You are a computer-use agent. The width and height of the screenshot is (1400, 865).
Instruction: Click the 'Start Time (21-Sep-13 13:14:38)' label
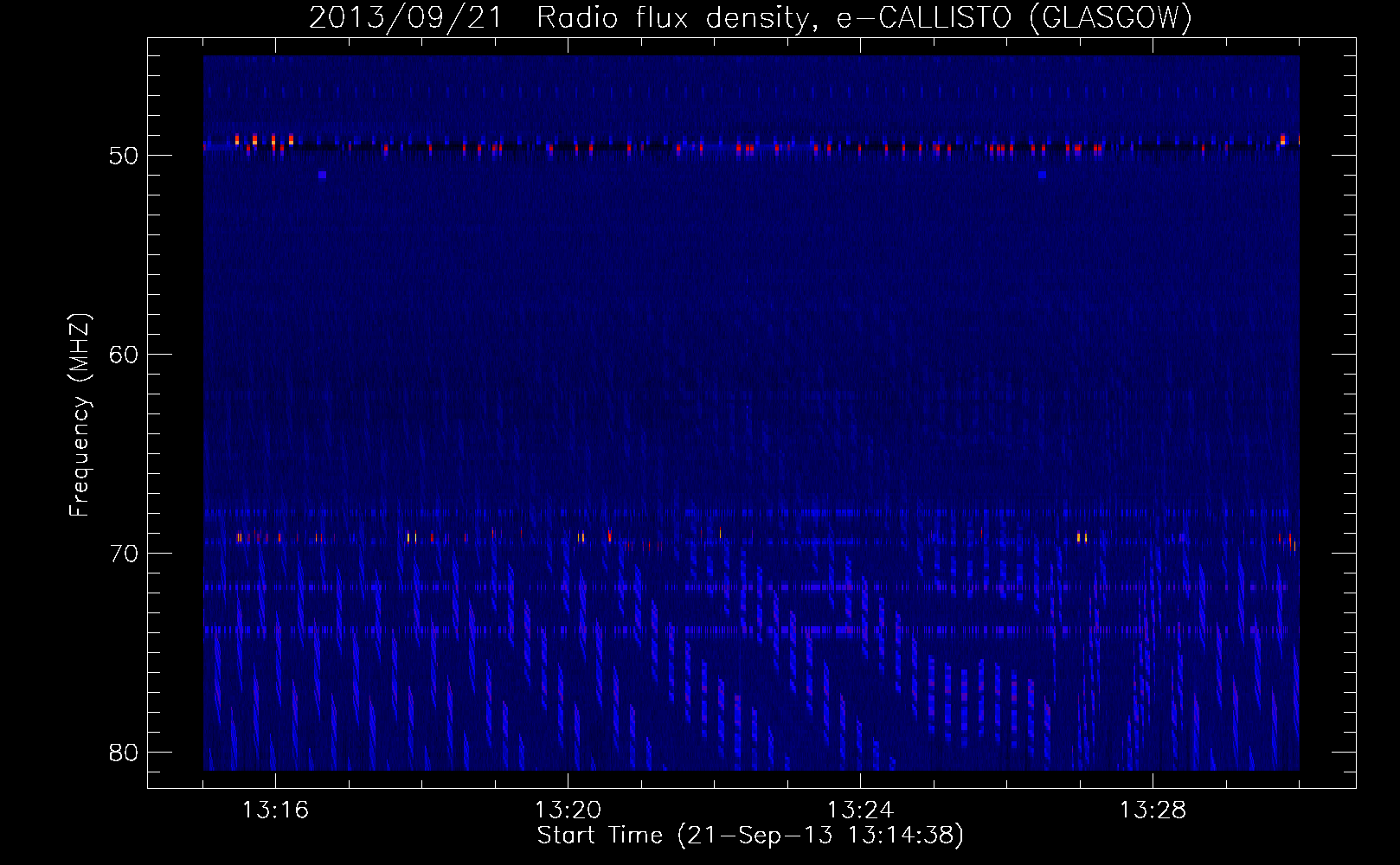(x=750, y=836)
